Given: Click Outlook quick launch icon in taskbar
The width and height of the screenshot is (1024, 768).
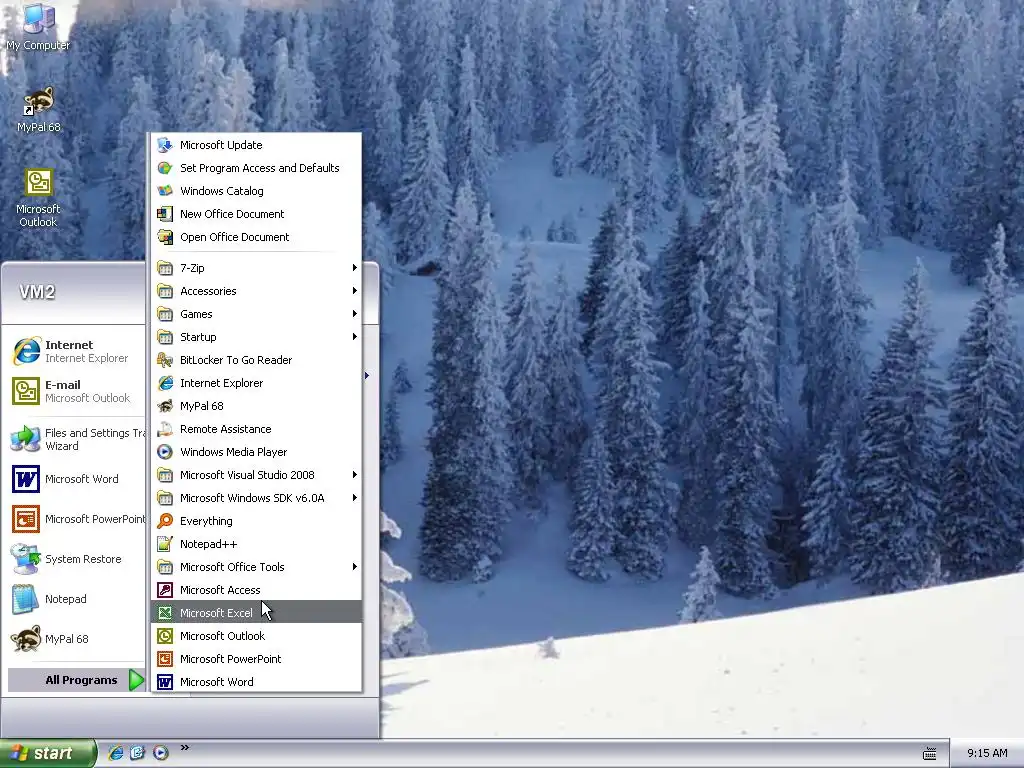Looking at the screenshot, I should pyautogui.click(x=137, y=753).
